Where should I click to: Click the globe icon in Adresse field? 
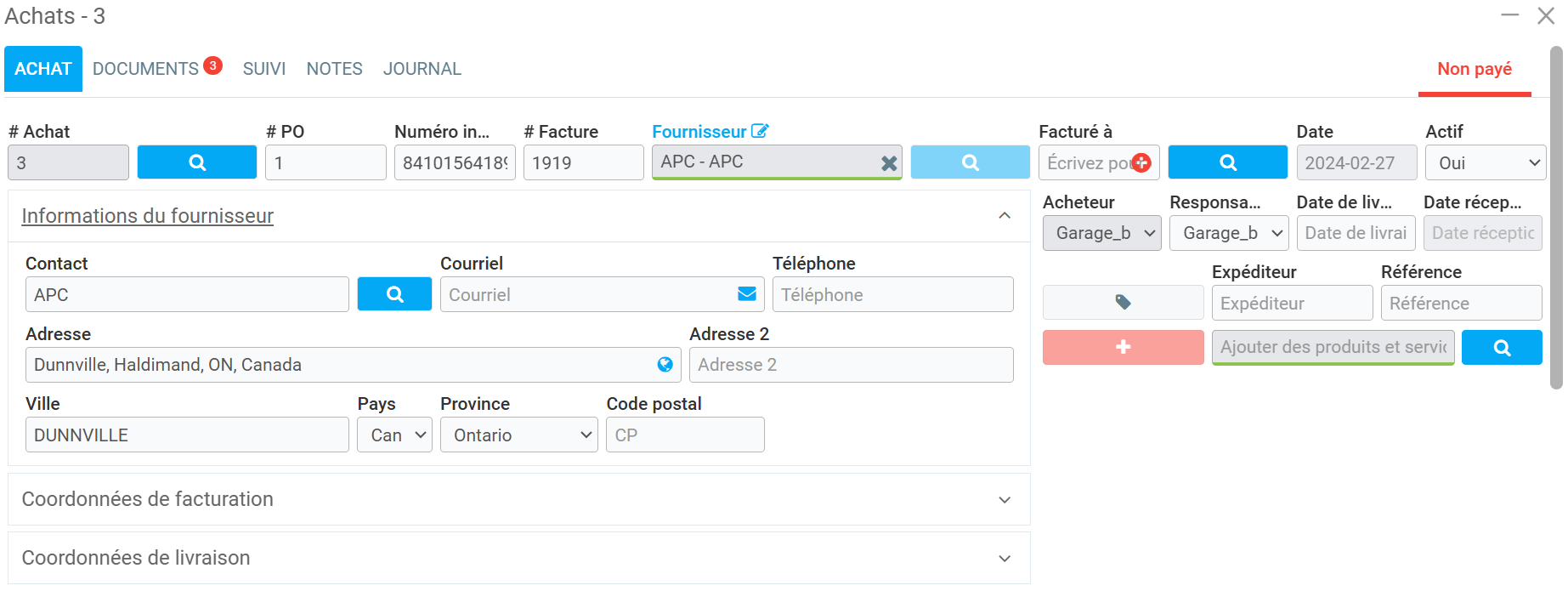665,365
